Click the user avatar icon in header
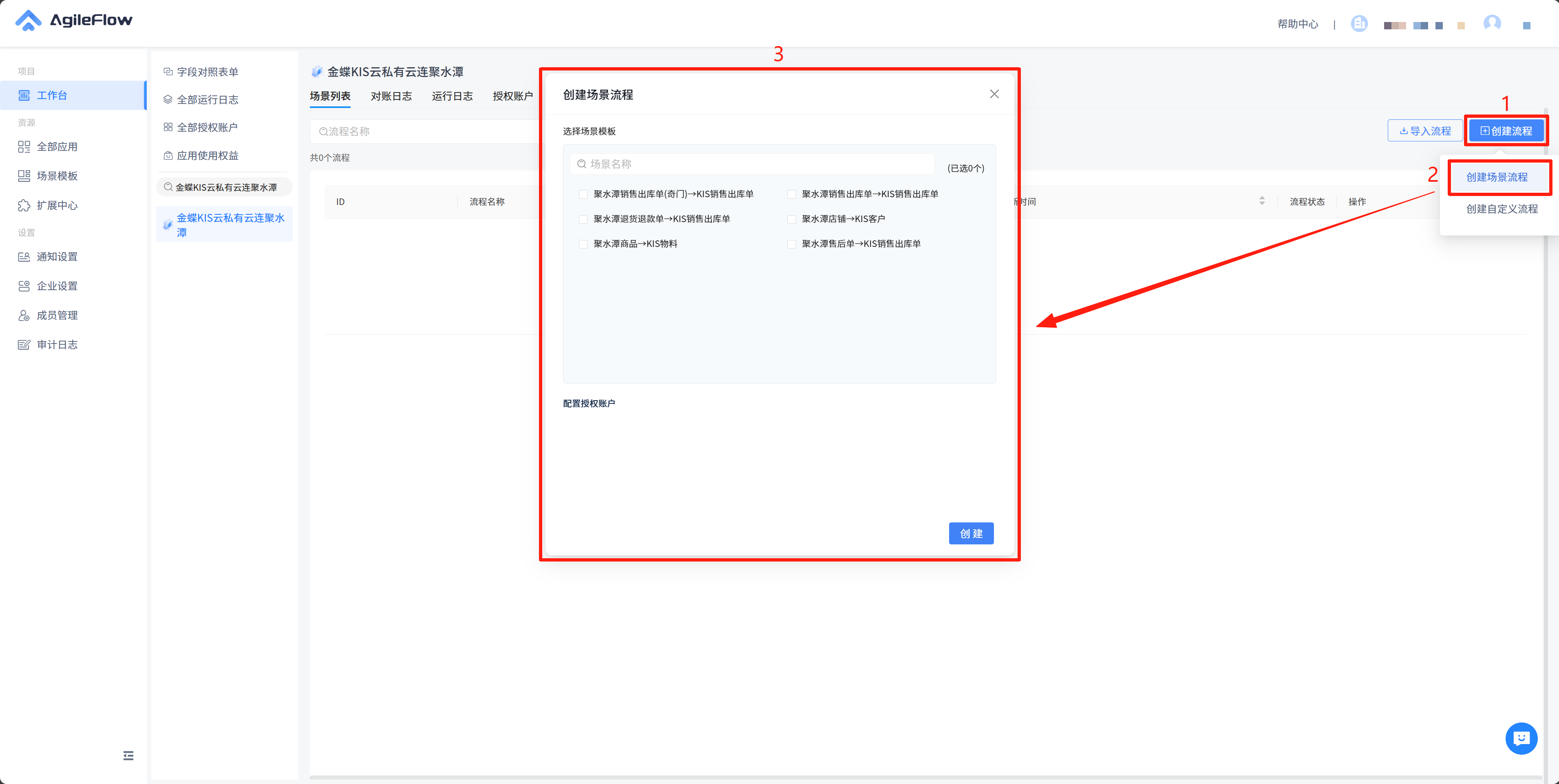The image size is (1559, 784). (1492, 24)
